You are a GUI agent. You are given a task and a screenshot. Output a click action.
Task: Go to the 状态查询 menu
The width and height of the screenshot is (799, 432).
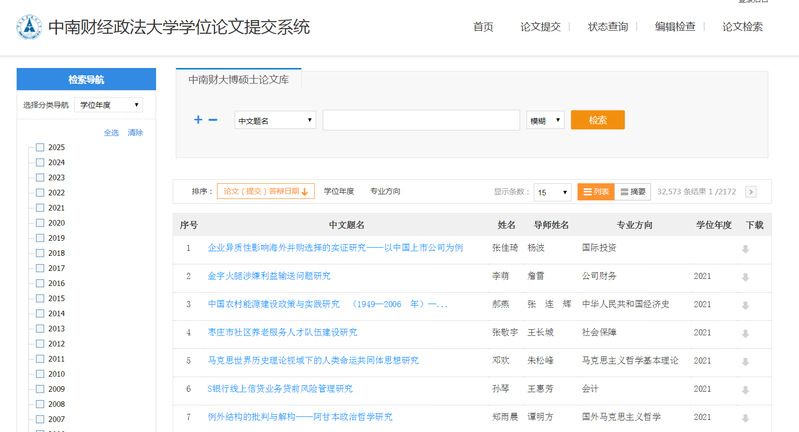pyautogui.click(x=608, y=27)
